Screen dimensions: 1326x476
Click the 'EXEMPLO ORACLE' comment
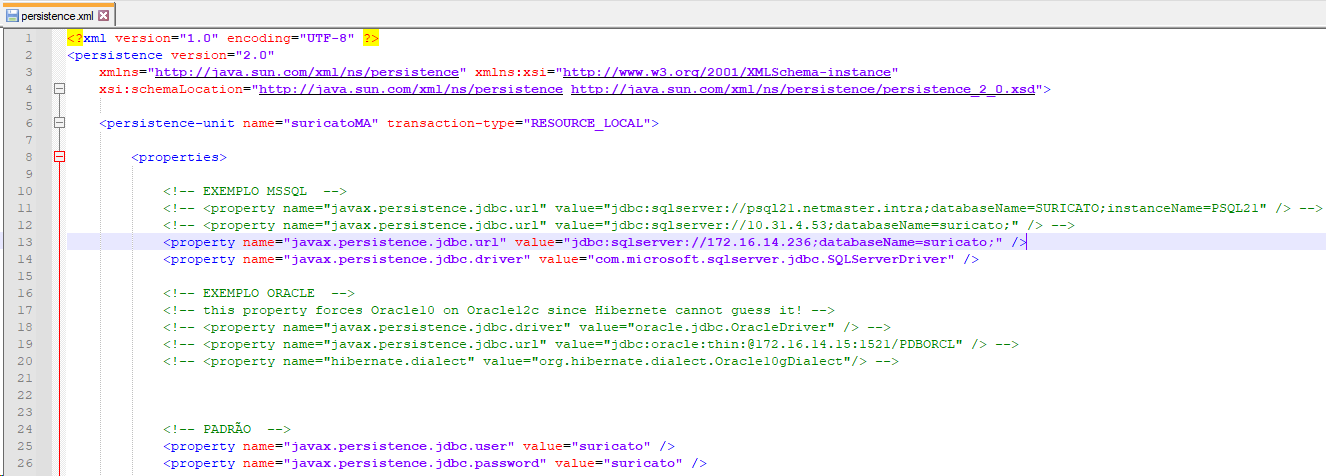[259, 293]
